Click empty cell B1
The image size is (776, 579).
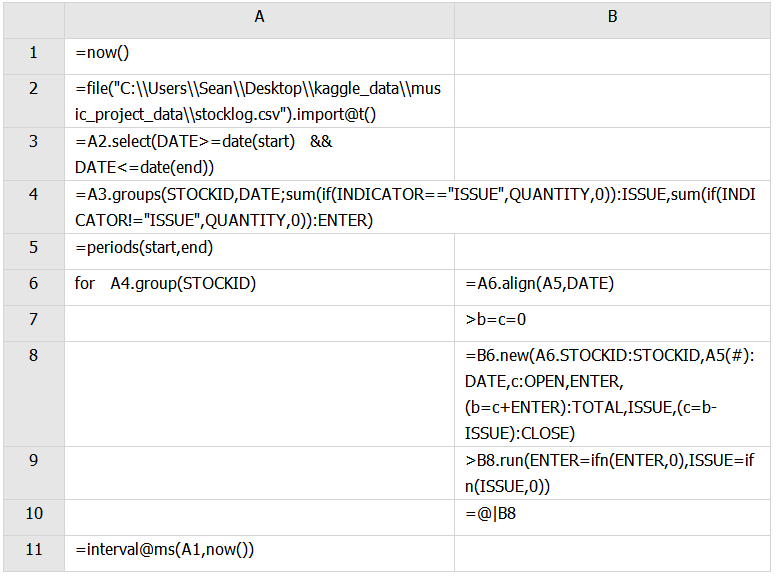click(612, 56)
